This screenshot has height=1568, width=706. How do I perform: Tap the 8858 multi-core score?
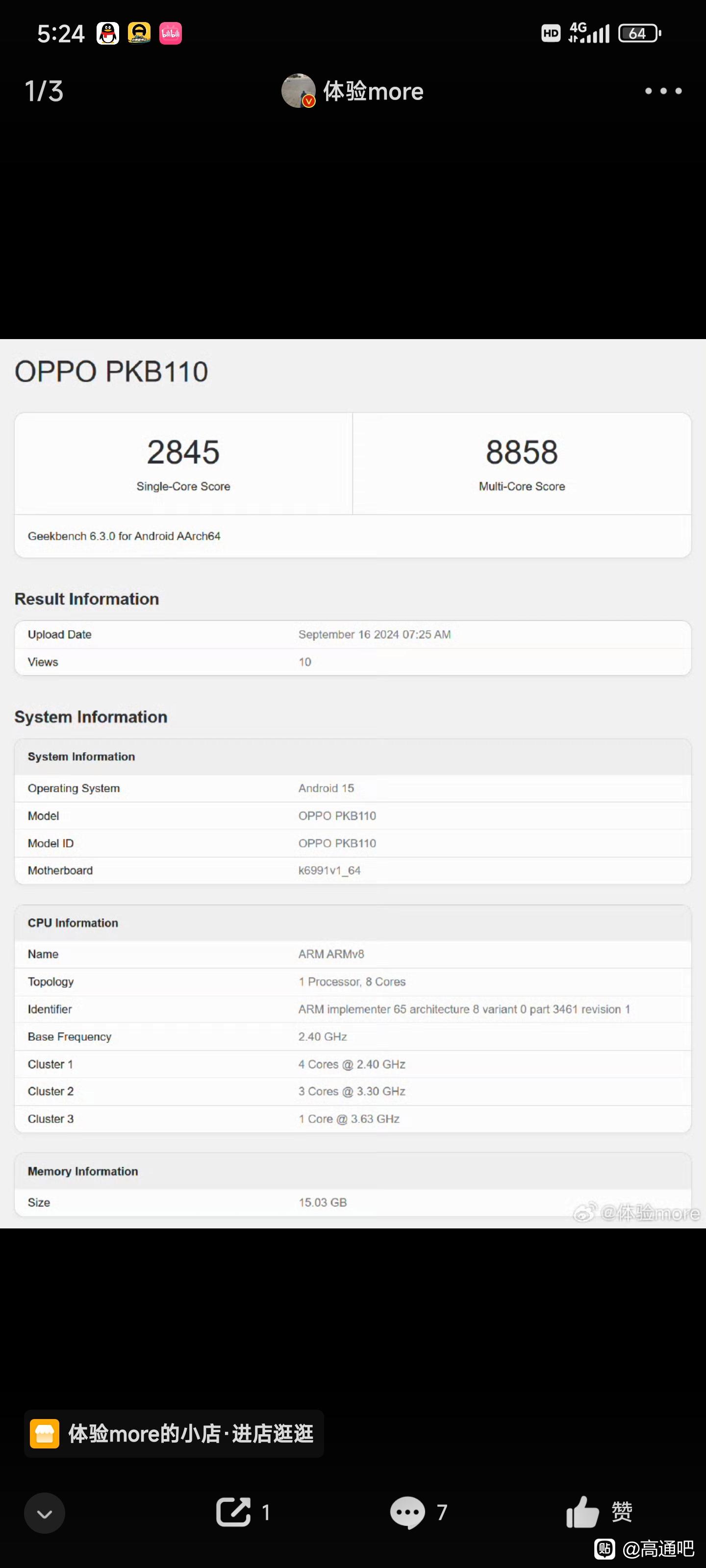[522, 452]
